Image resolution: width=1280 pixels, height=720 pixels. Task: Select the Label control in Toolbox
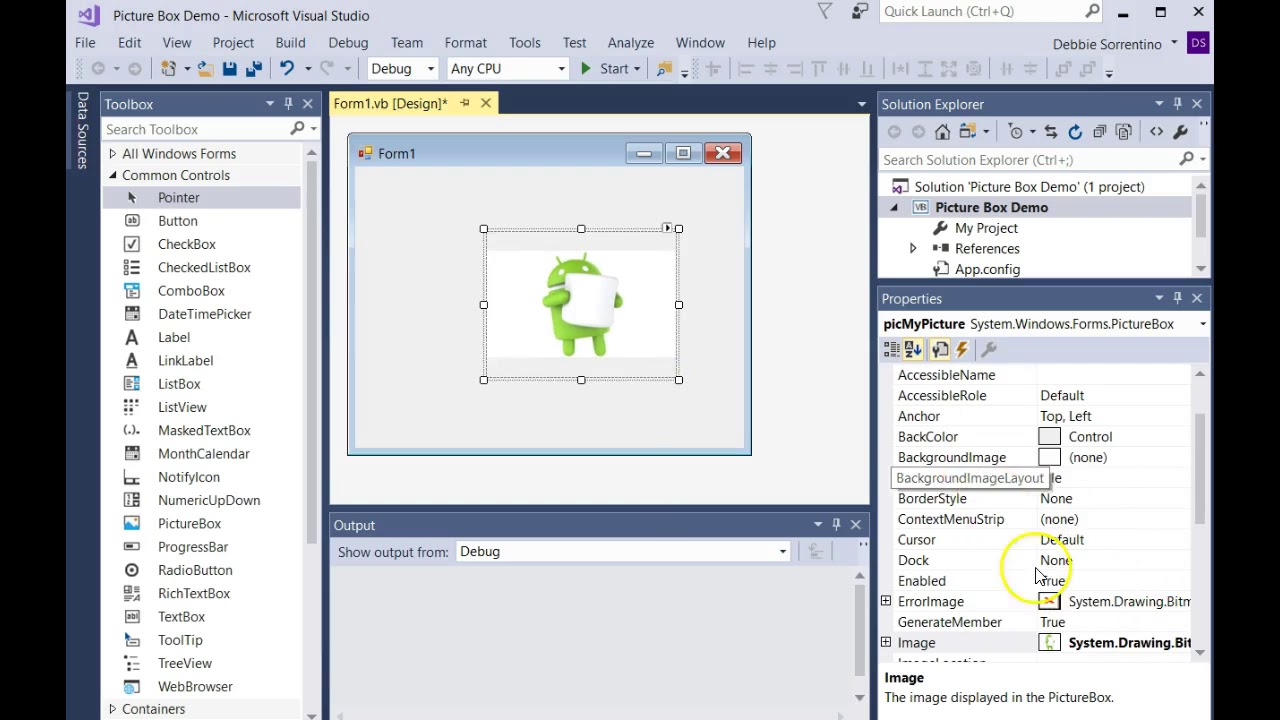(x=201, y=337)
